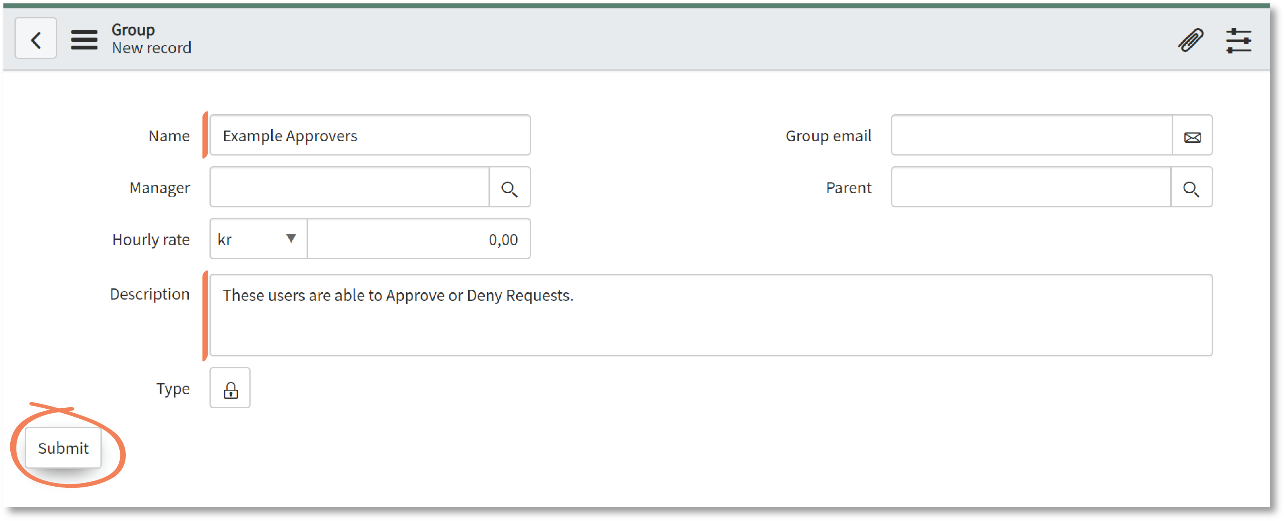The image size is (1284, 521).
Task: Click in the Description text area
Action: click(711, 315)
